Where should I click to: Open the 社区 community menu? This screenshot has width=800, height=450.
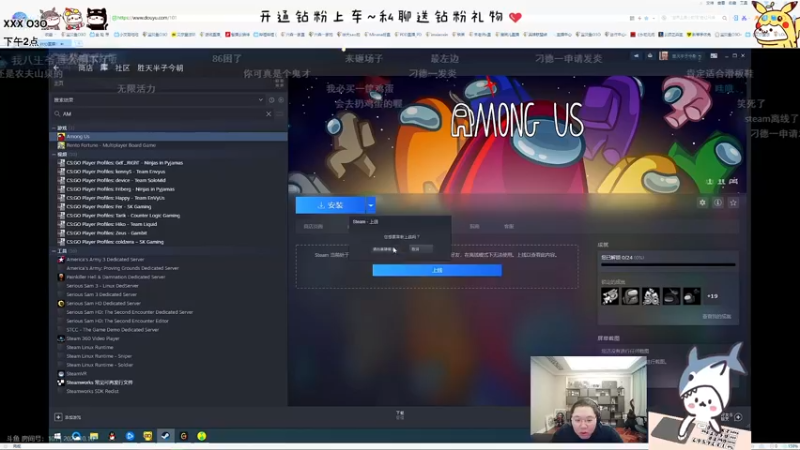pyautogui.click(x=122, y=68)
